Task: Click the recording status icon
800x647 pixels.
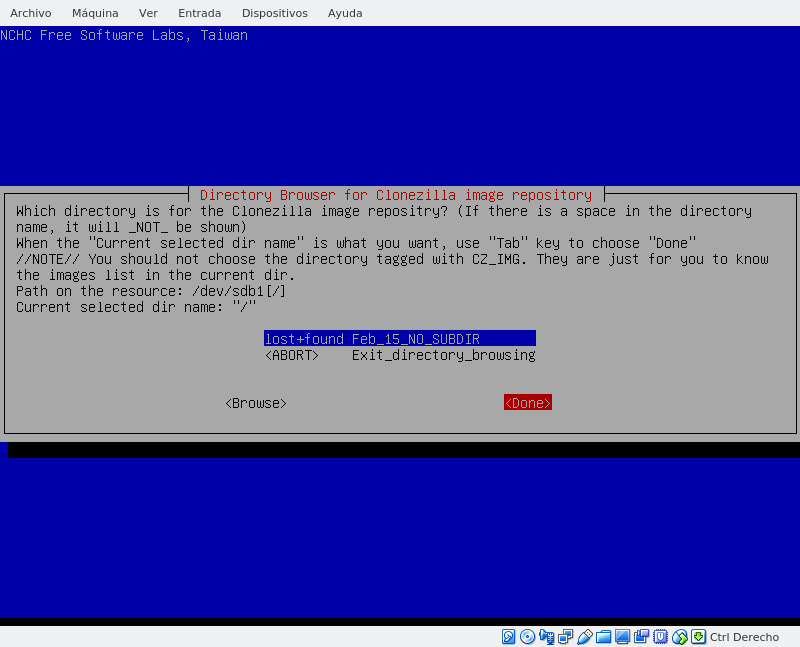Action: [641, 637]
